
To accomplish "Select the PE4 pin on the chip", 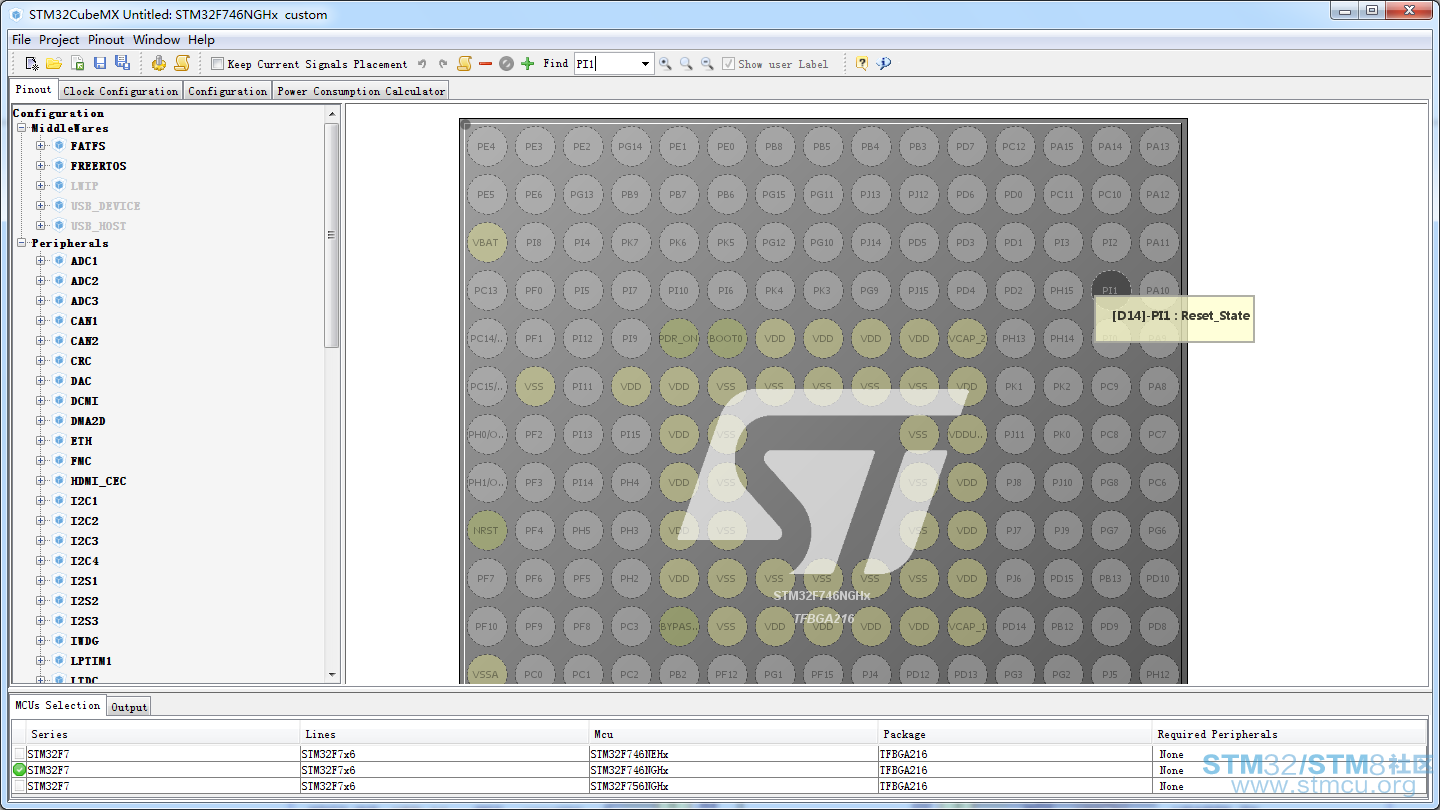I will pos(486,147).
